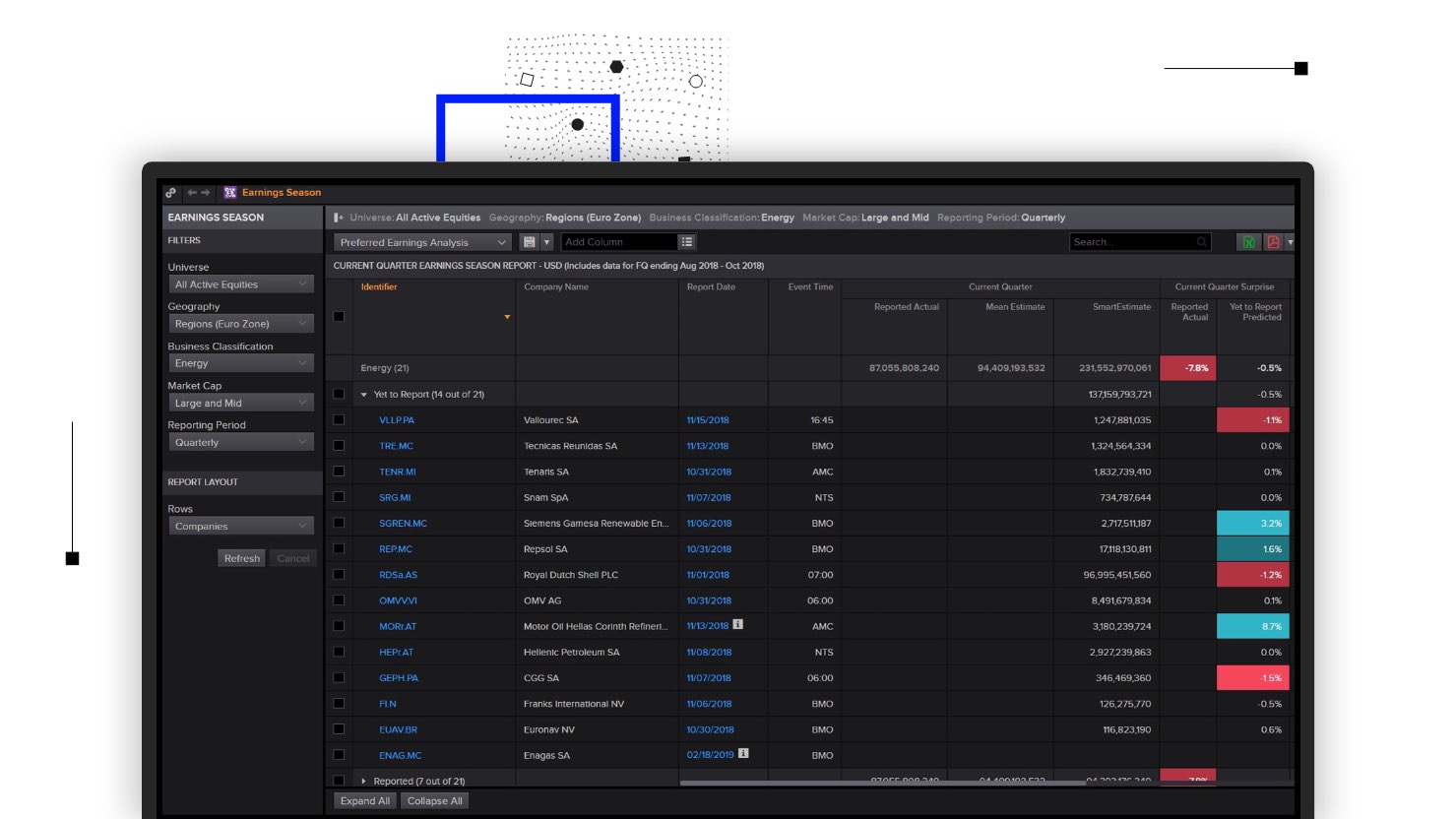Select the TENR.MI row checkbox

[339, 472]
